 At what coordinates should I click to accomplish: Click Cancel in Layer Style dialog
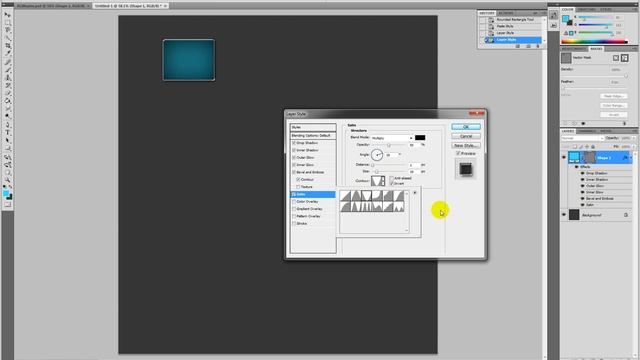[x=466, y=136]
